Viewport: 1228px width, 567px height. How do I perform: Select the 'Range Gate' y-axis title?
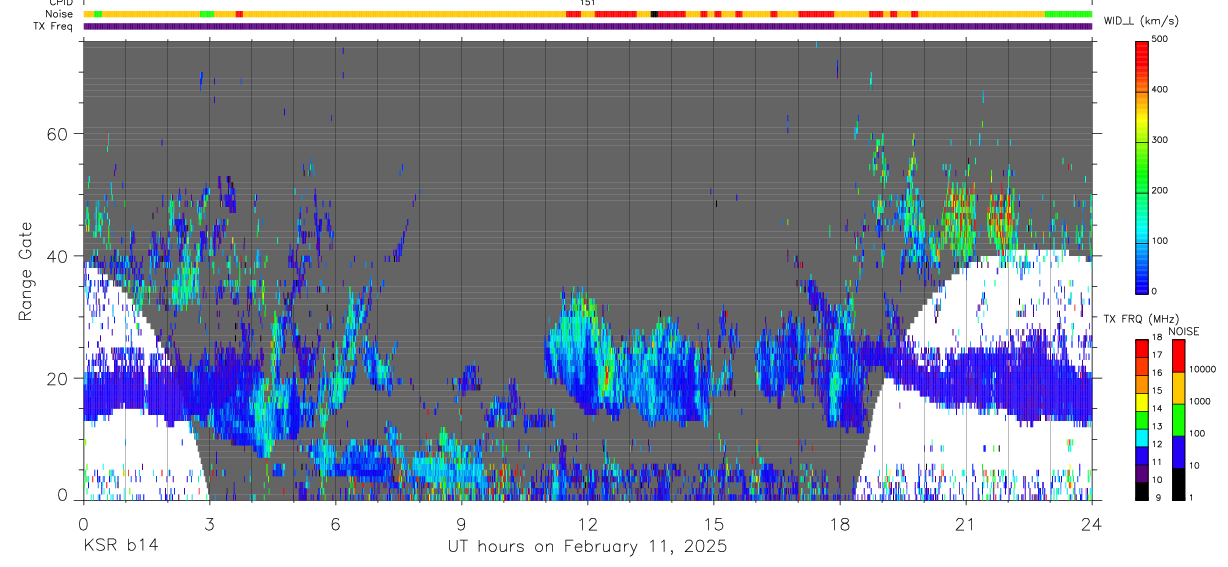(25, 271)
